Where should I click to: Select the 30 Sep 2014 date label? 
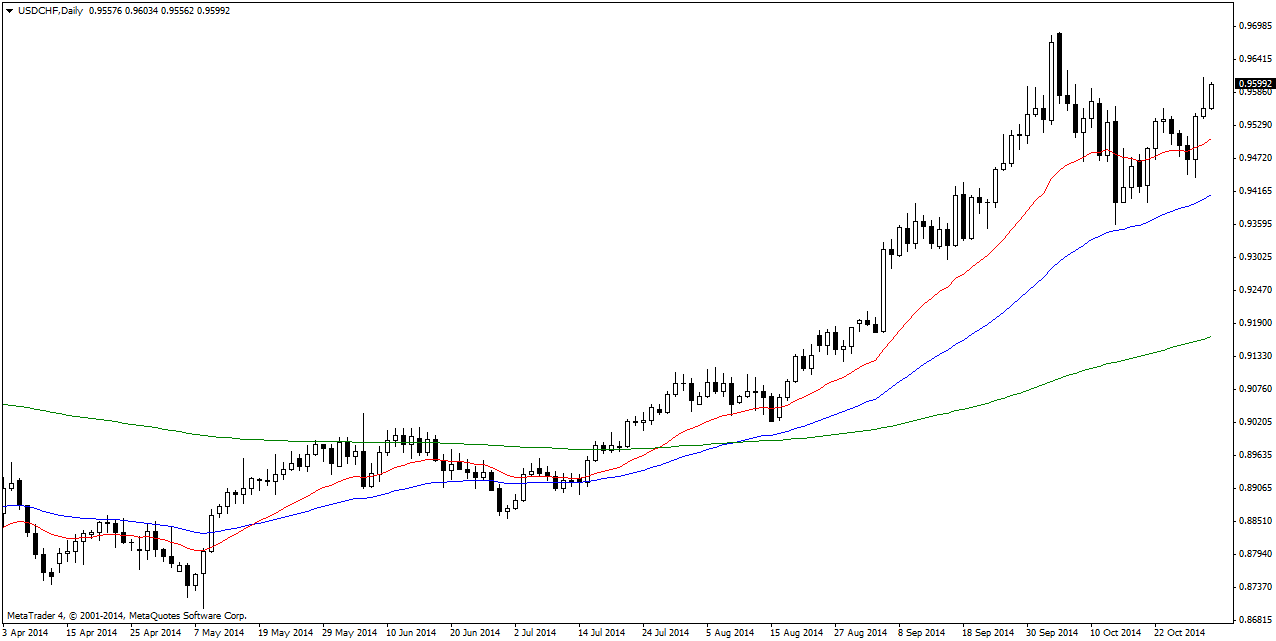tap(1051, 633)
